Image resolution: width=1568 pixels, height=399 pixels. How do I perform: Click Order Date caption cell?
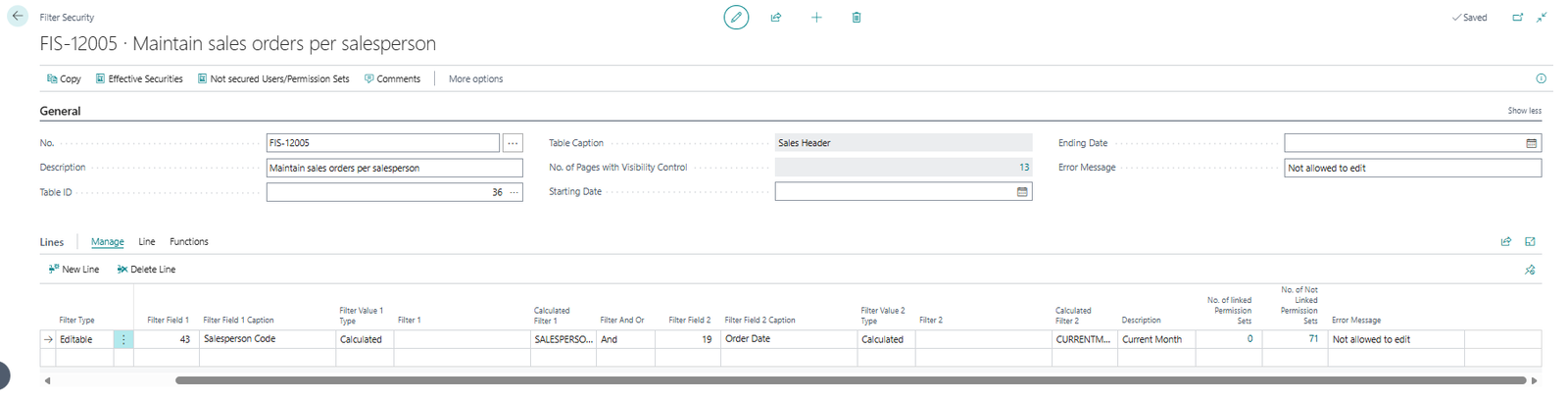pyautogui.click(x=789, y=339)
